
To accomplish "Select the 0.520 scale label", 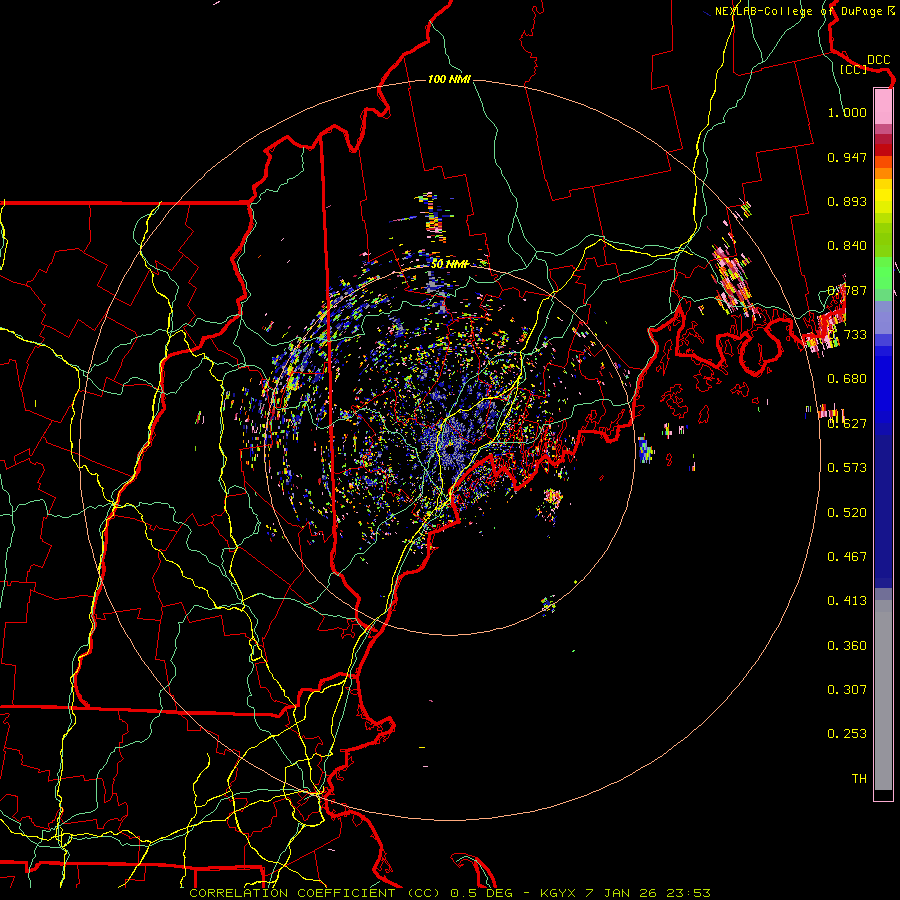I will tap(847, 513).
